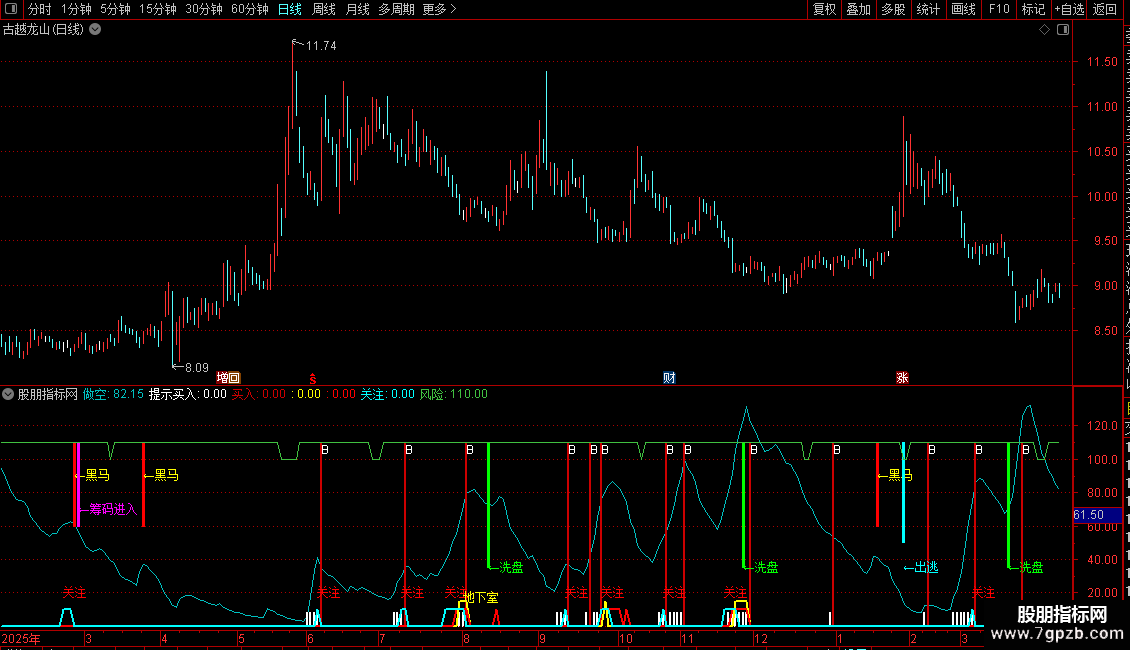Switch to 周线 weekly chart
This screenshot has height=650, width=1130.
(324, 9)
